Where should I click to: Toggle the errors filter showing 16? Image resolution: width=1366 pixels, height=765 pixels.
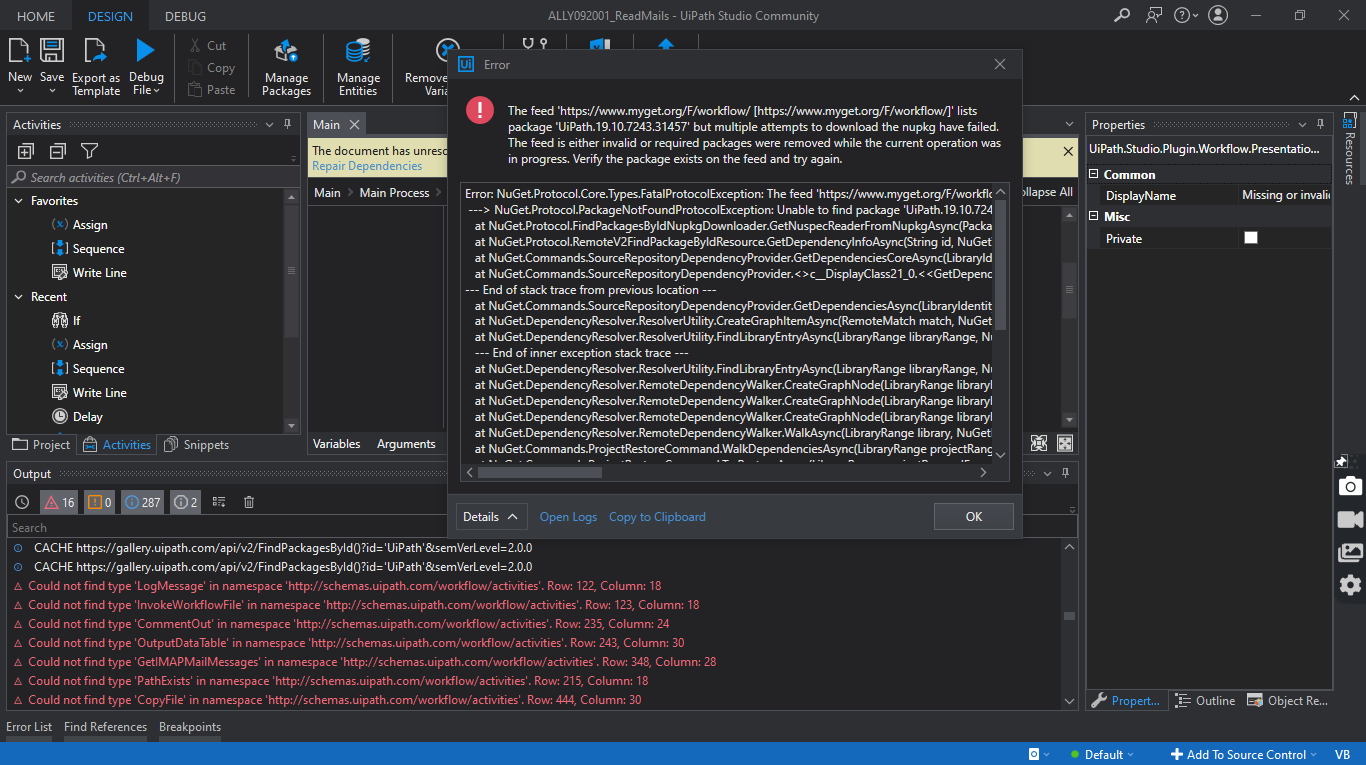58,502
